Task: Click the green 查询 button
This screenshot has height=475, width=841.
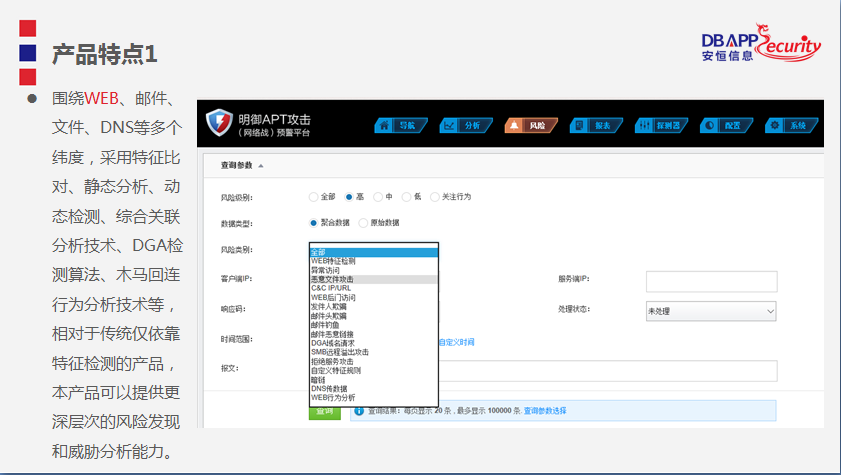Action: tap(324, 411)
